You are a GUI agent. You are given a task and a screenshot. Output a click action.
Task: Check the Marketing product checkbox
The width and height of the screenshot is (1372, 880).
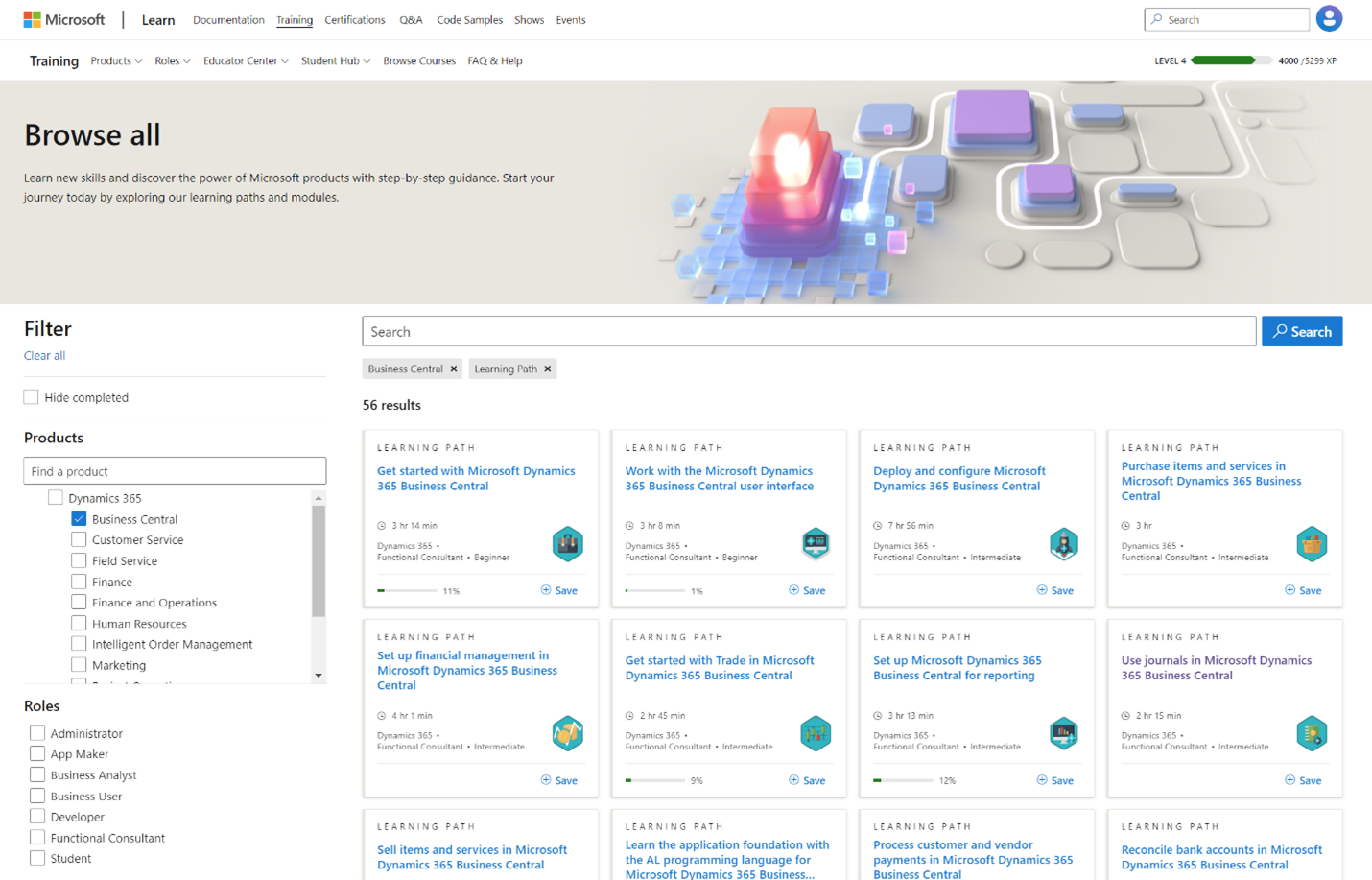coord(79,664)
